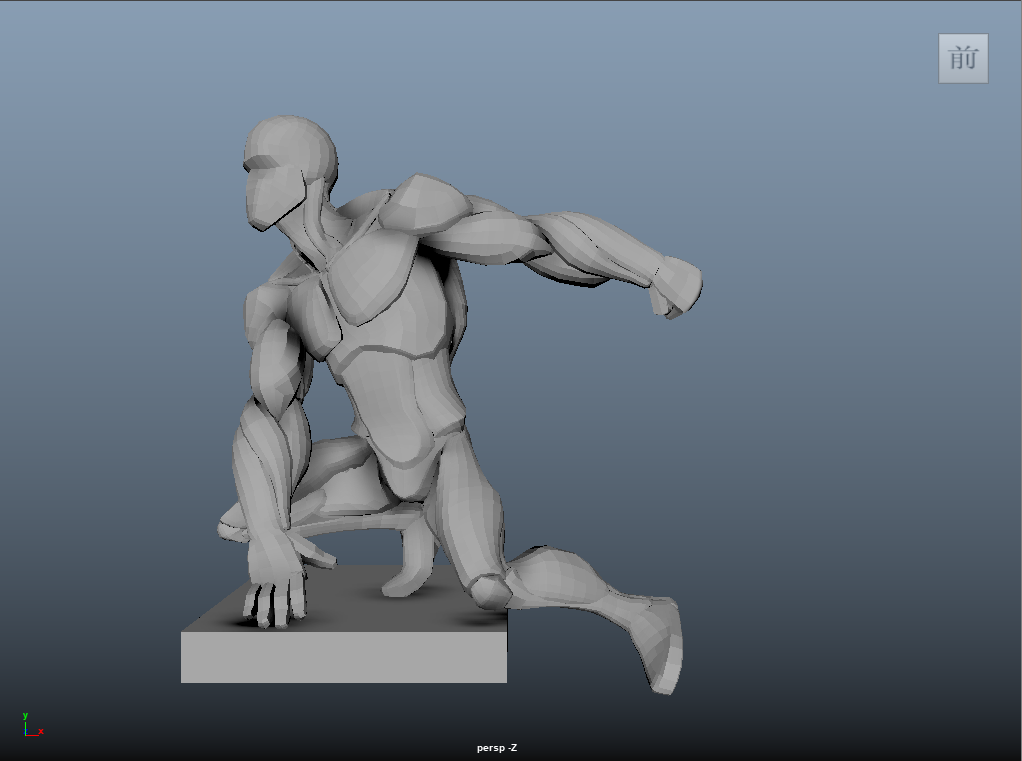The image size is (1022, 761).
Task: Click the 前 view cube face
Action: pyautogui.click(x=963, y=59)
